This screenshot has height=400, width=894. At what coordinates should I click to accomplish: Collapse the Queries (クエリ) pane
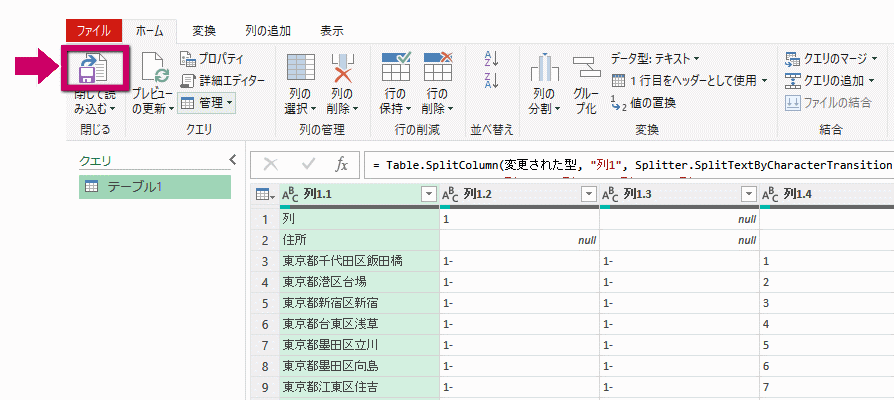click(x=232, y=160)
